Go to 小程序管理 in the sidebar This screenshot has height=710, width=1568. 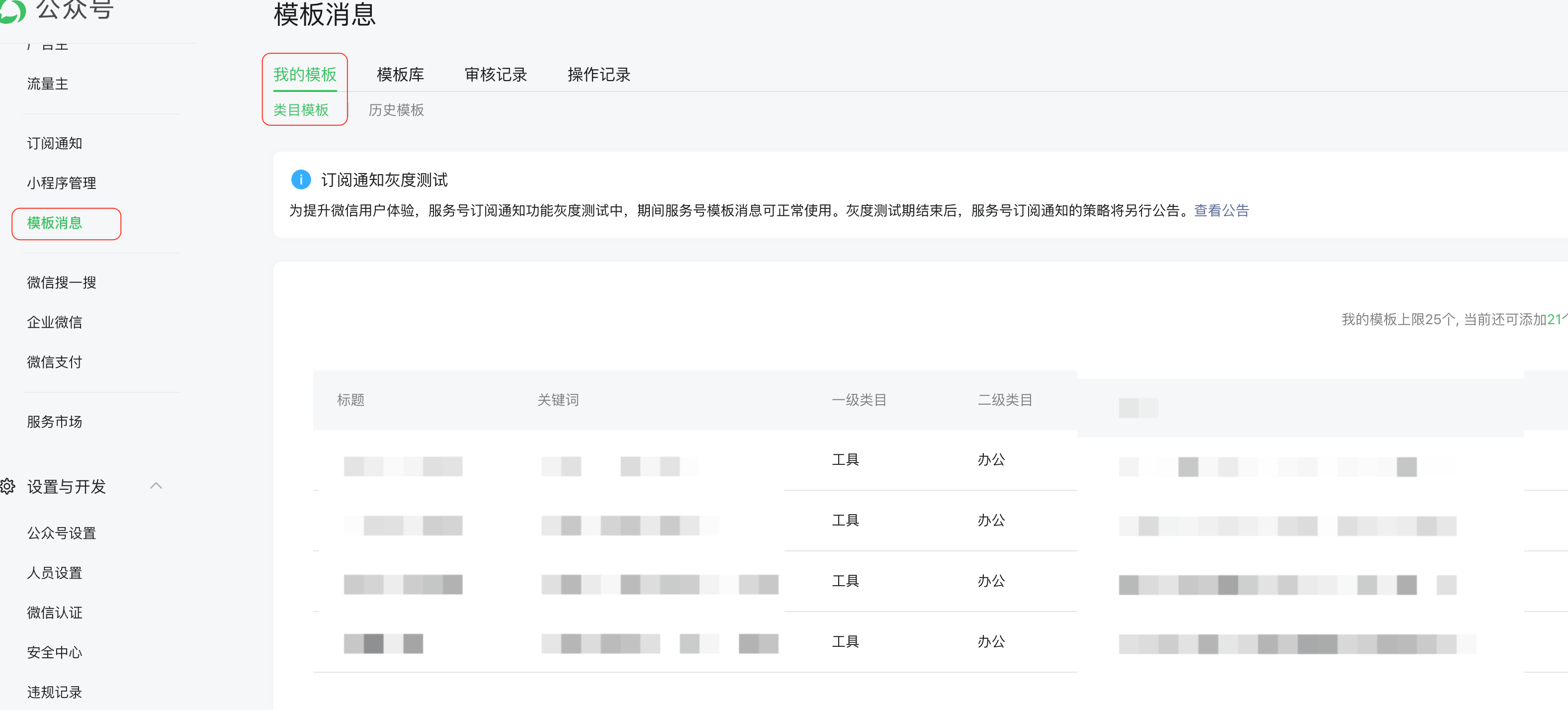click(x=62, y=183)
